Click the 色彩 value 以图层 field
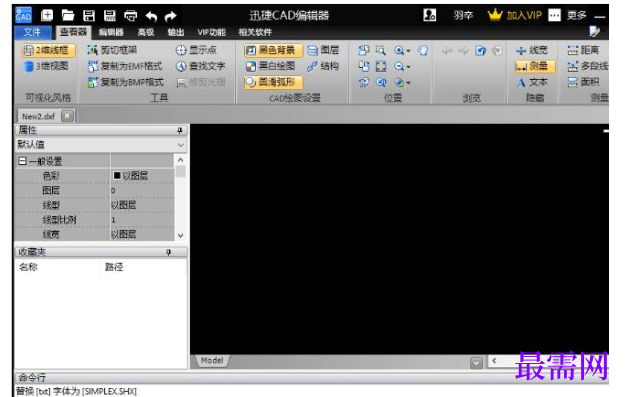 point(142,176)
